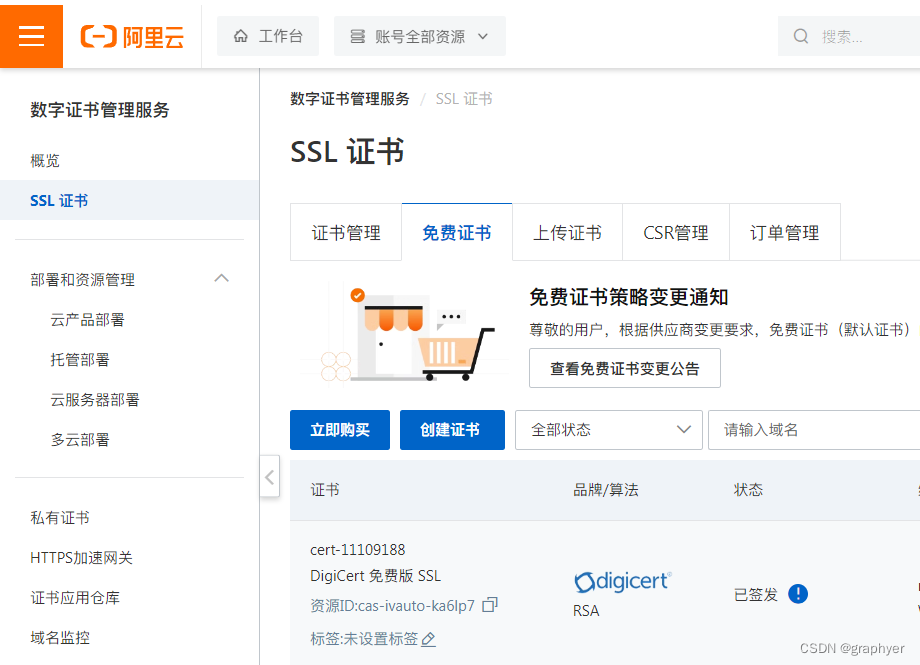Select the 免费证书 tab

457,232
